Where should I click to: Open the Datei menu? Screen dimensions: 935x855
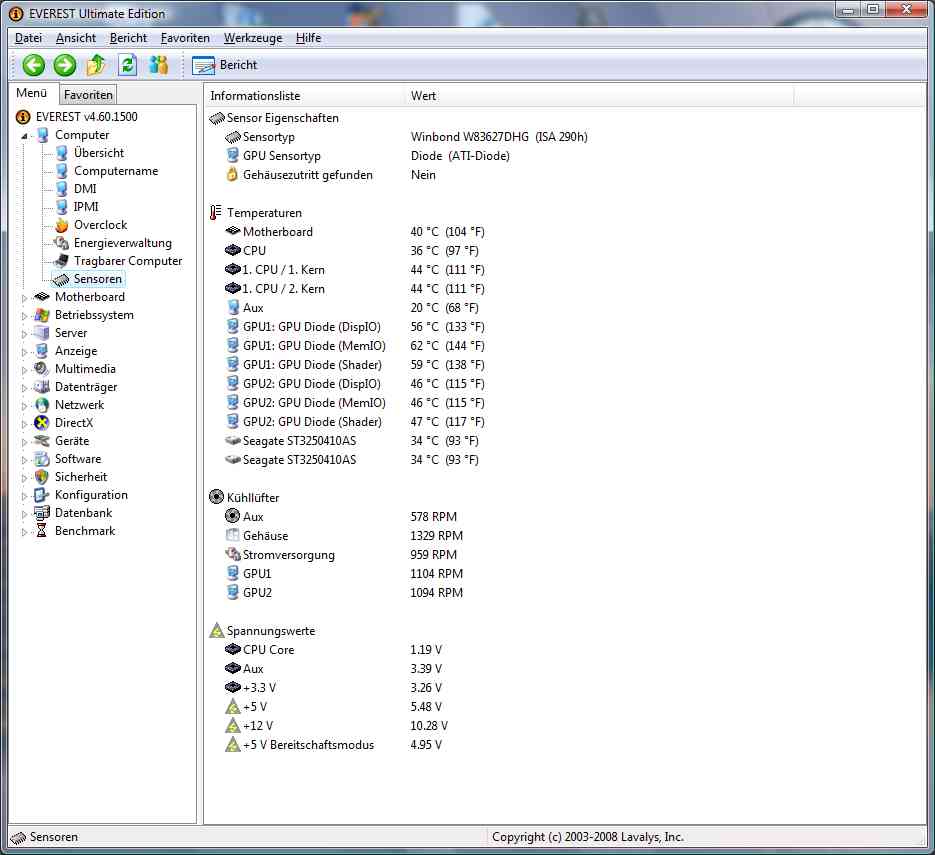pos(28,38)
